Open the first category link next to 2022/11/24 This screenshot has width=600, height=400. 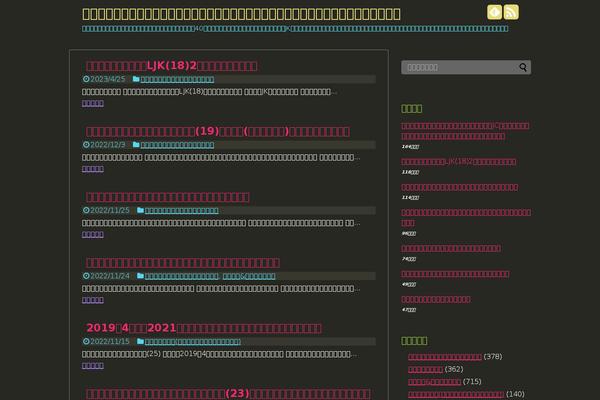pyautogui.click(x=182, y=276)
